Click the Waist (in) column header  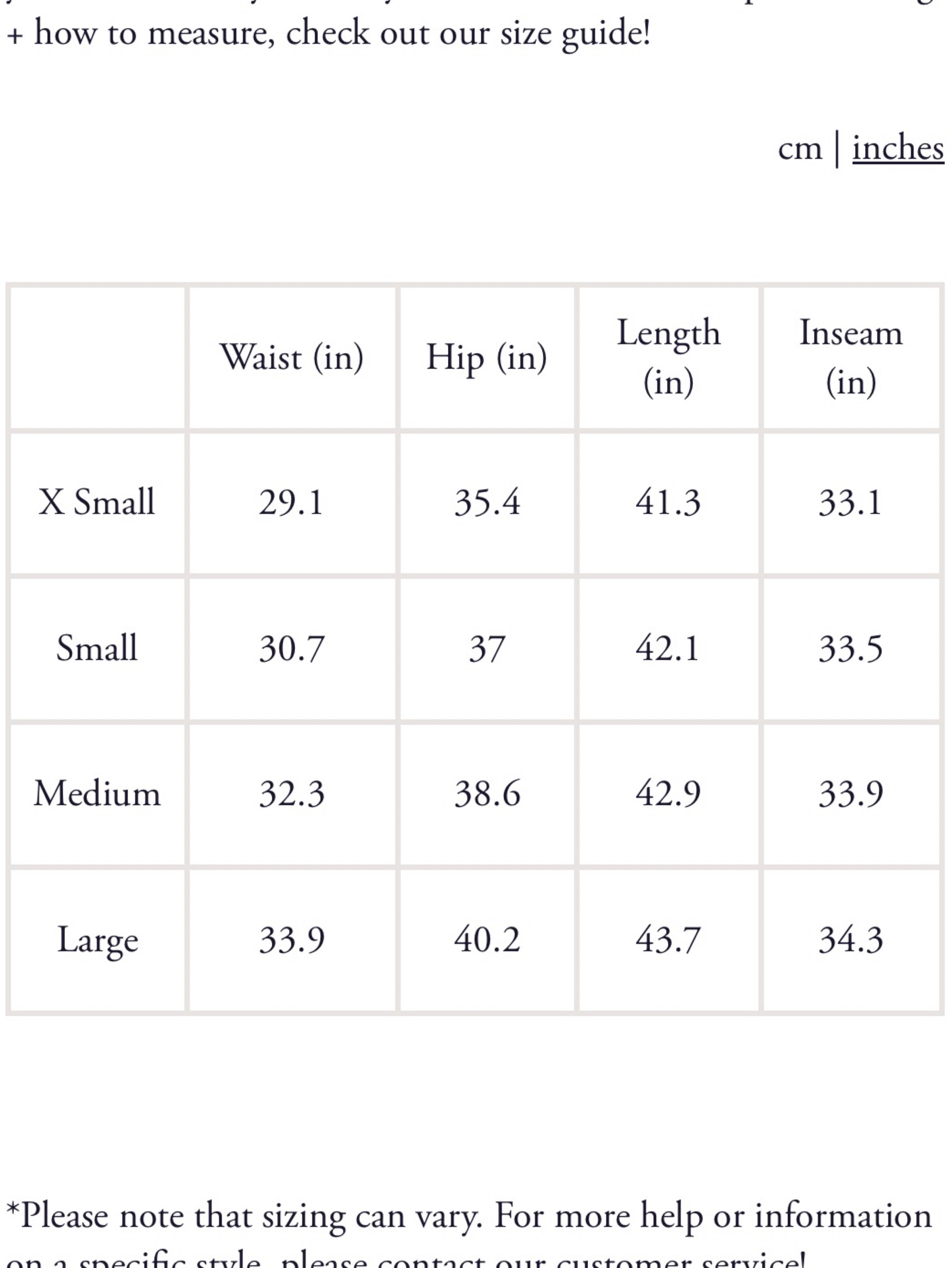[x=291, y=358]
